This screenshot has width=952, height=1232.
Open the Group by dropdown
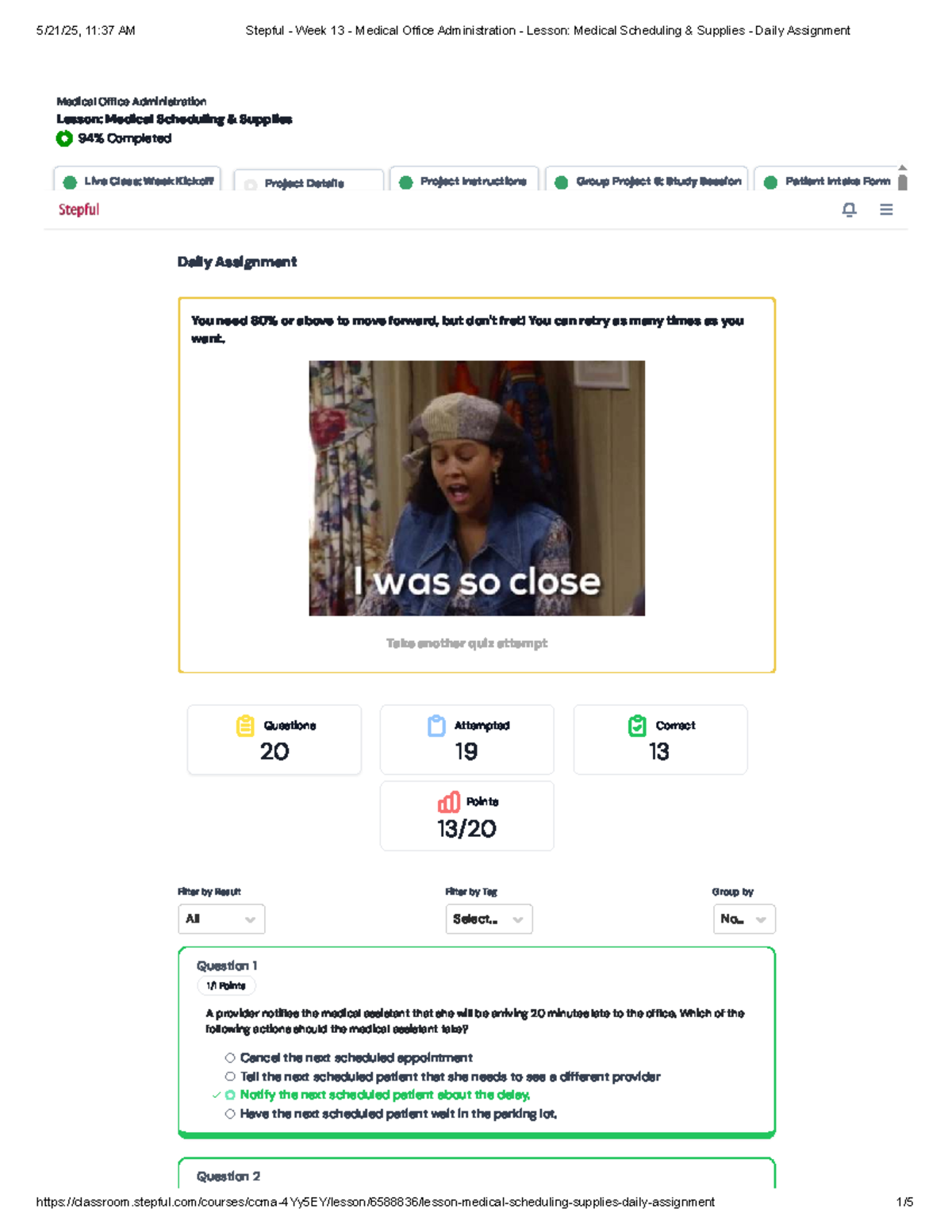point(743,919)
